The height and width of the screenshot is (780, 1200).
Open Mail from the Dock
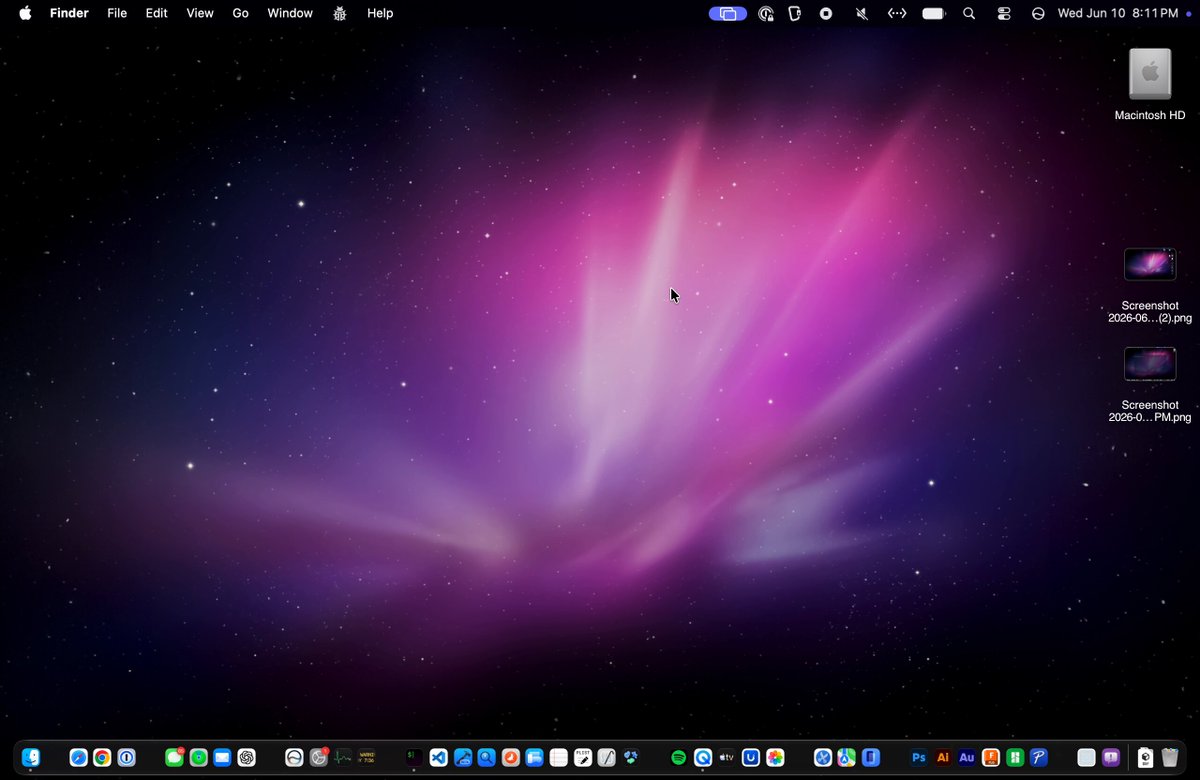[x=222, y=758]
